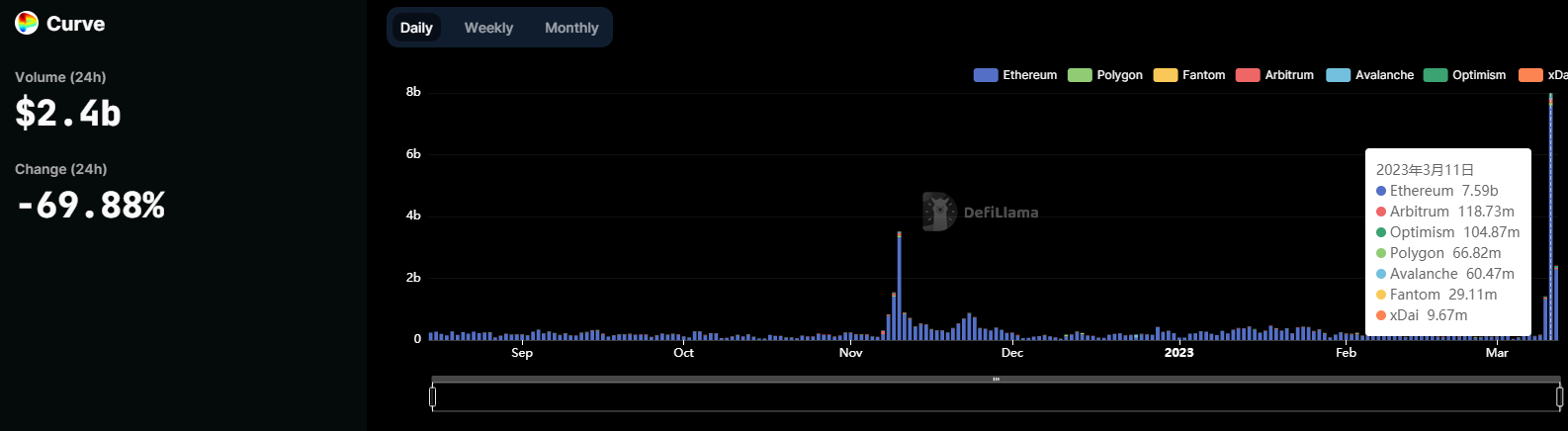
Task: Click the tall November volume spike bar
Action: 899,287
